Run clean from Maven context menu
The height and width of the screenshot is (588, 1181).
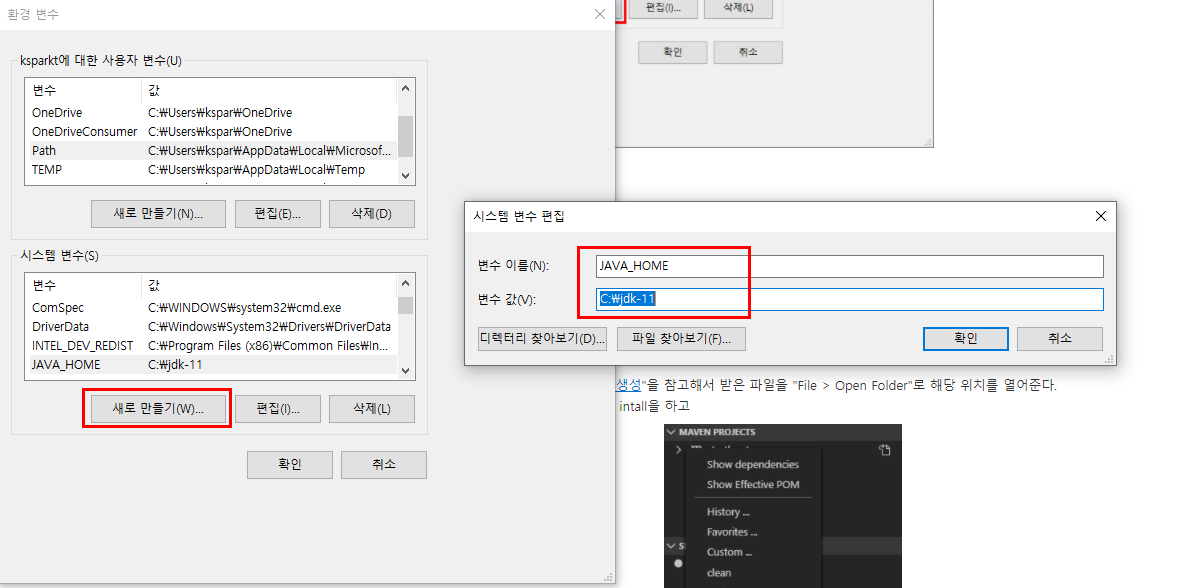(x=719, y=573)
